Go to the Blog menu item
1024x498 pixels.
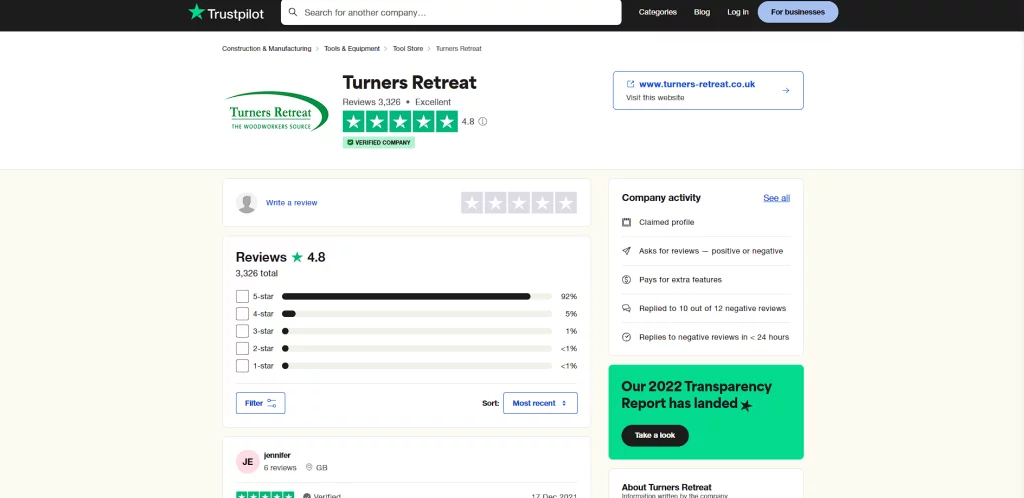click(x=702, y=12)
